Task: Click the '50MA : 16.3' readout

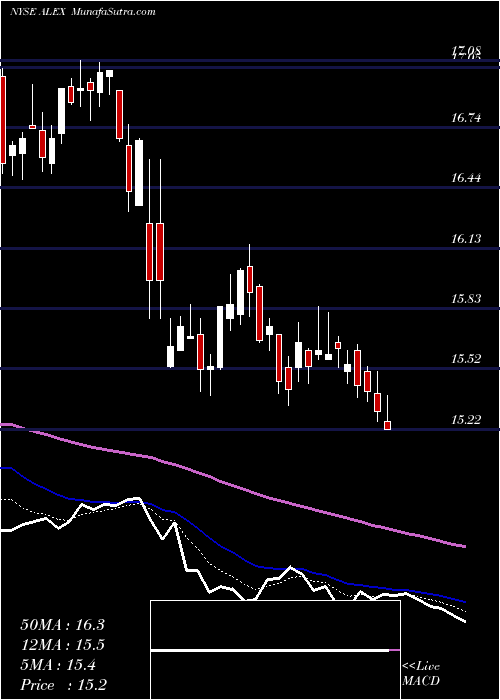Action: coord(62,625)
